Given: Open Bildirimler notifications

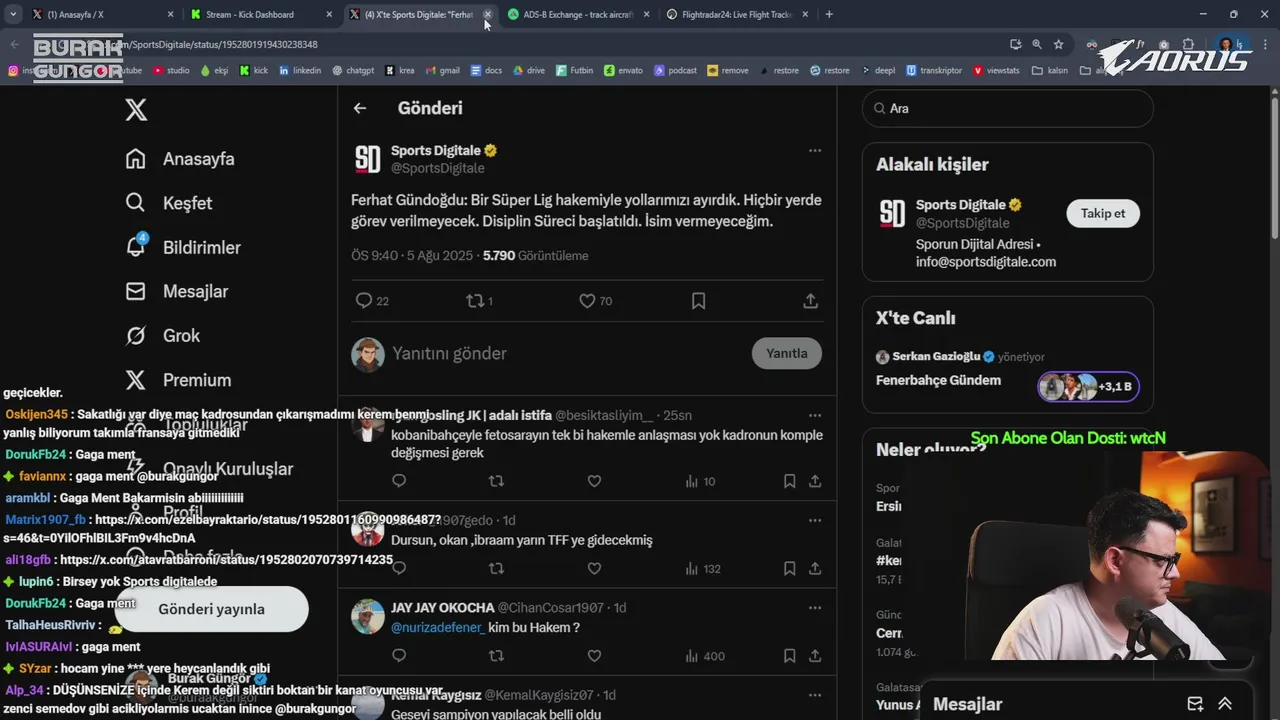Looking at the screenshot, I should (x=183, y=247).
